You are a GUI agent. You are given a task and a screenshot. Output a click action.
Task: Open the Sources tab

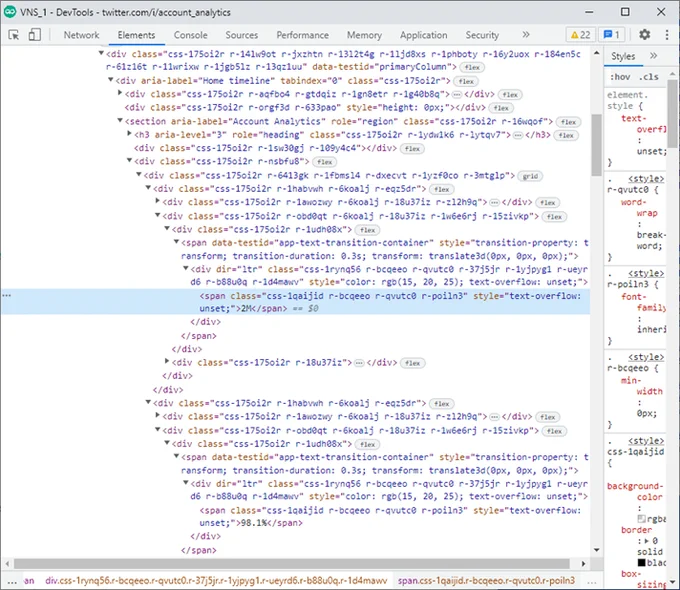point(242,35)
